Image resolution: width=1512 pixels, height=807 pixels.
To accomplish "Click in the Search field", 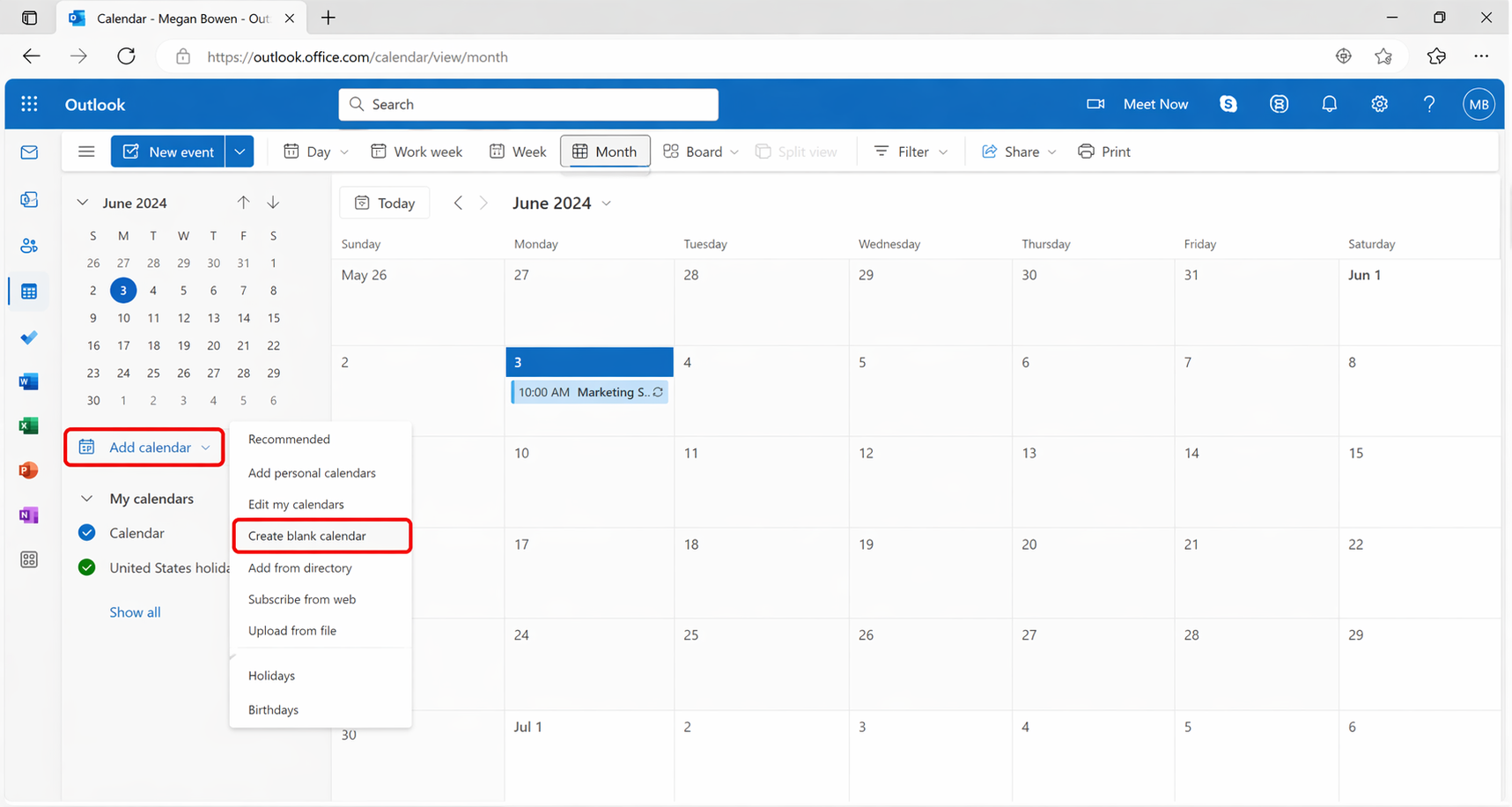I will (x=528, y=104).
